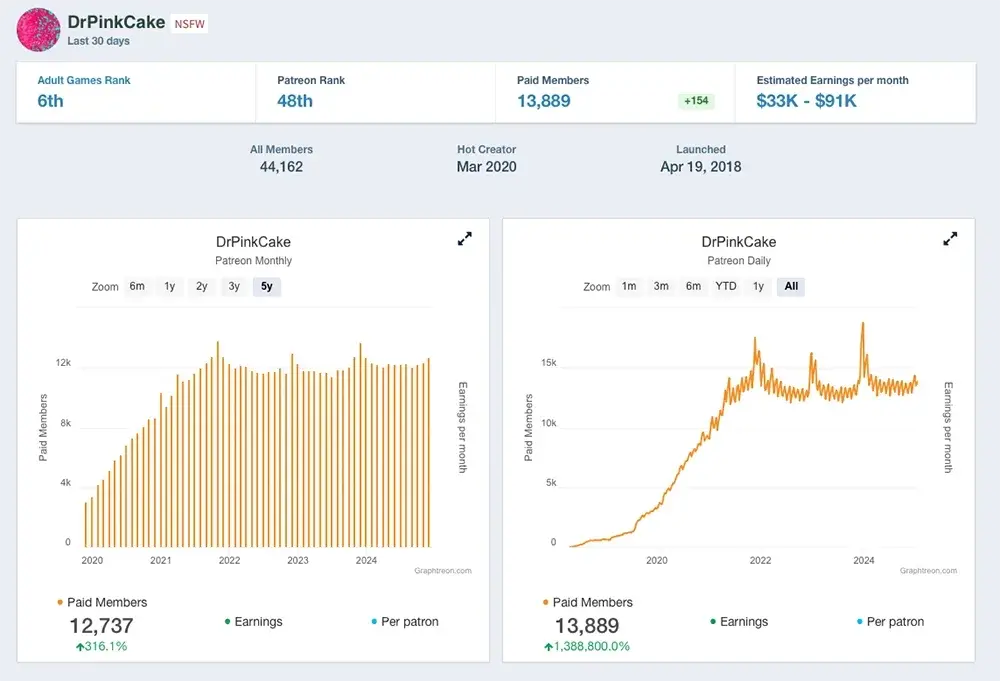
Task: Click the tallest late-2021 bar in monthly chart
Action: coord(217,444)
